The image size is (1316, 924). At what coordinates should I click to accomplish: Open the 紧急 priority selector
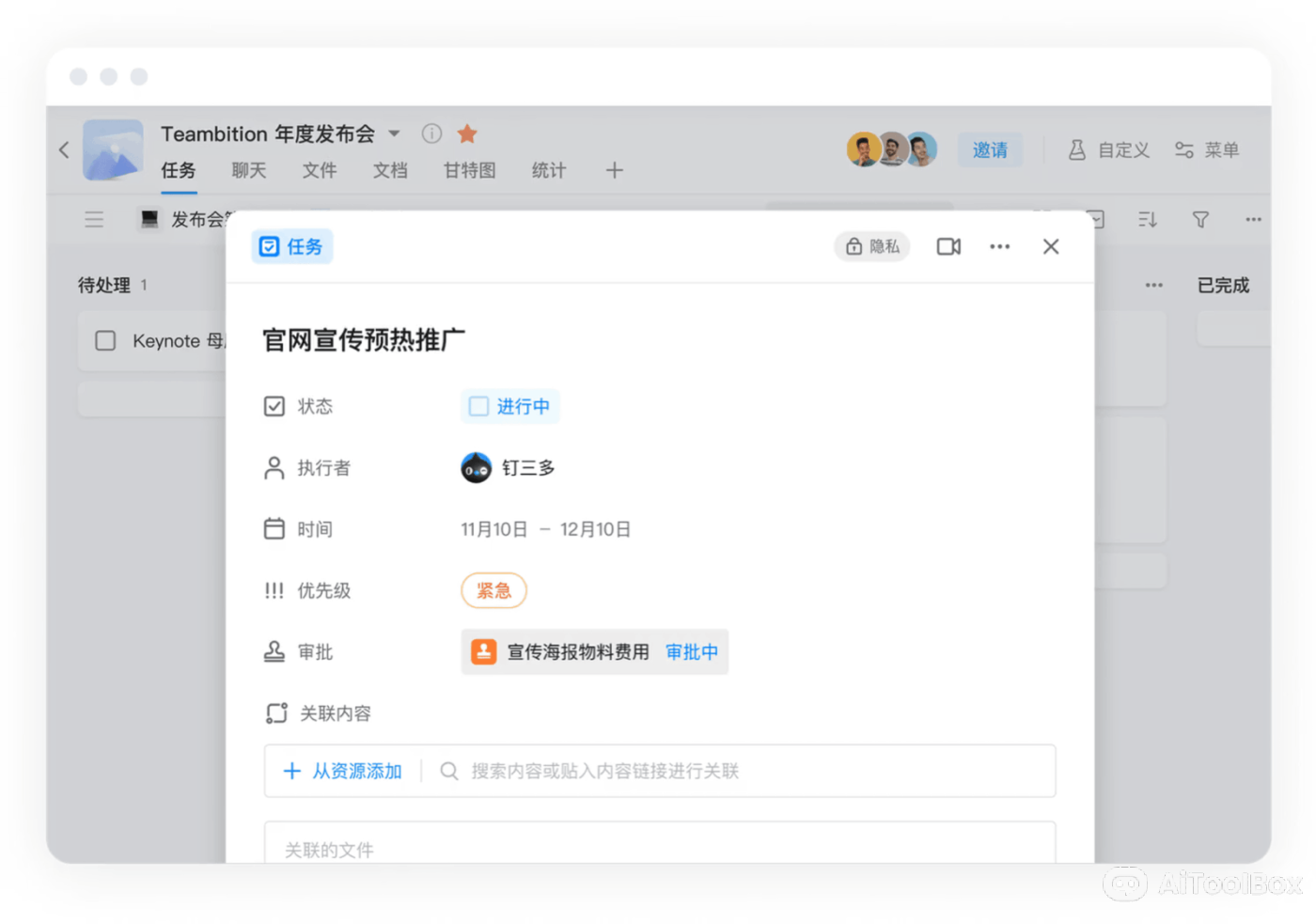[x=493, y=590]
